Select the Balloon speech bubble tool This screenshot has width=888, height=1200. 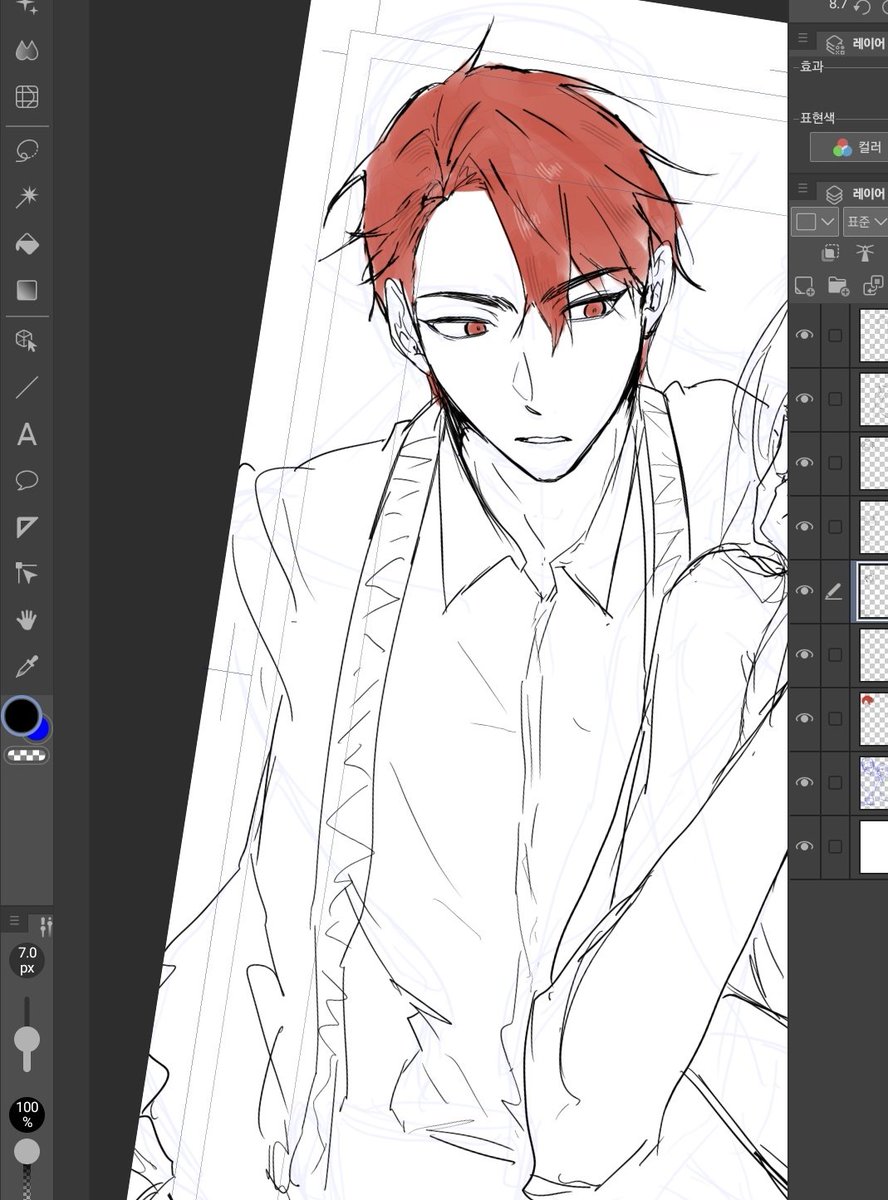coord(27,481)
